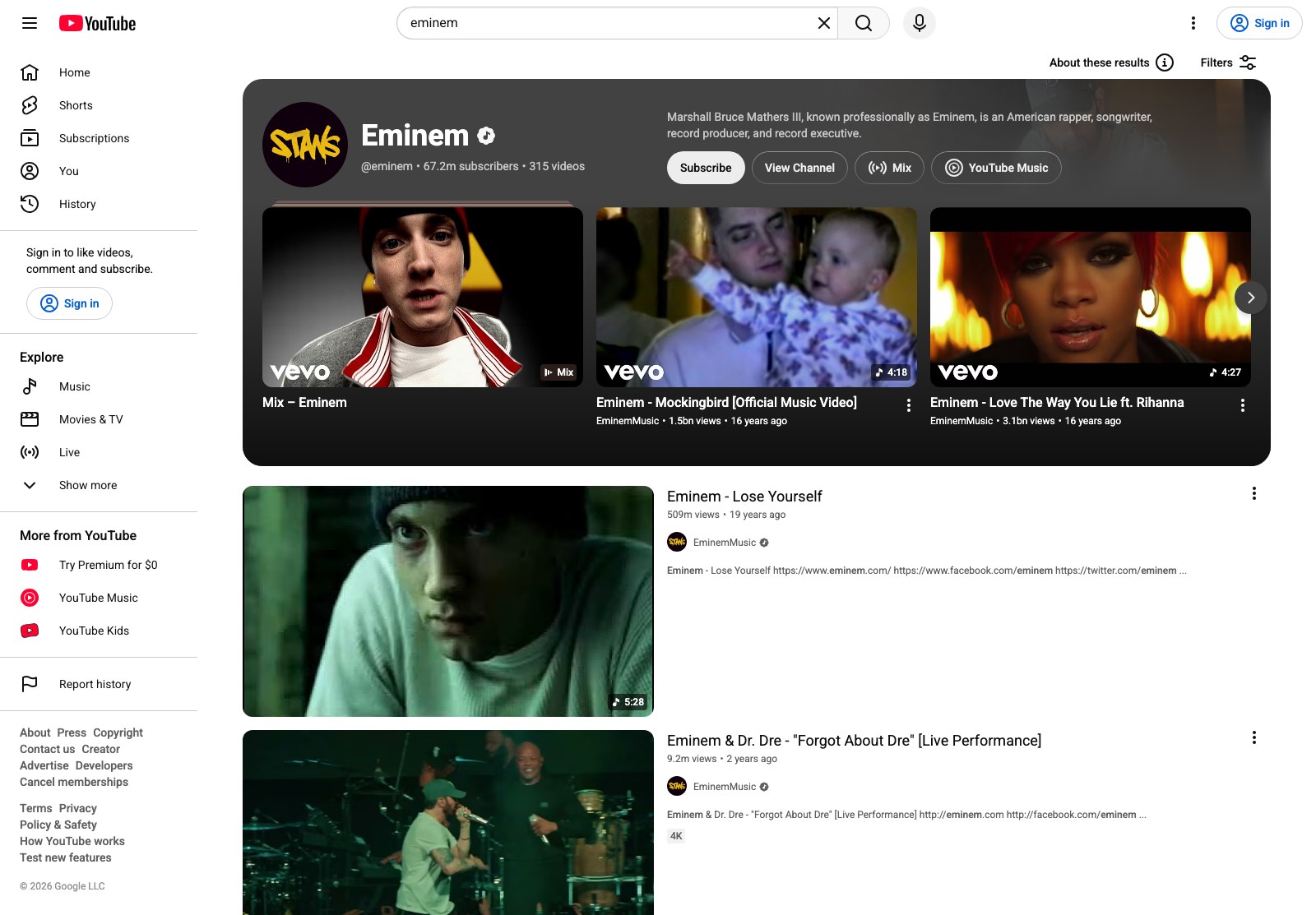Click EminemMusic avatar under Lose Yourself
The image size is (1316, 915).
pyautogui.click(x=677, y=543)
